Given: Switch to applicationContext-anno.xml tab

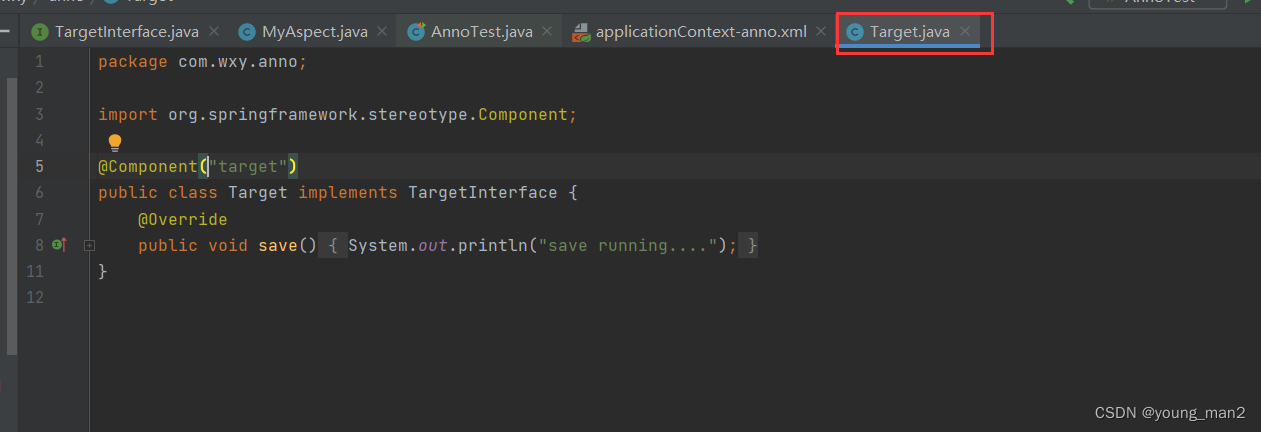Looking at the screenshot, I should [701, 32].
